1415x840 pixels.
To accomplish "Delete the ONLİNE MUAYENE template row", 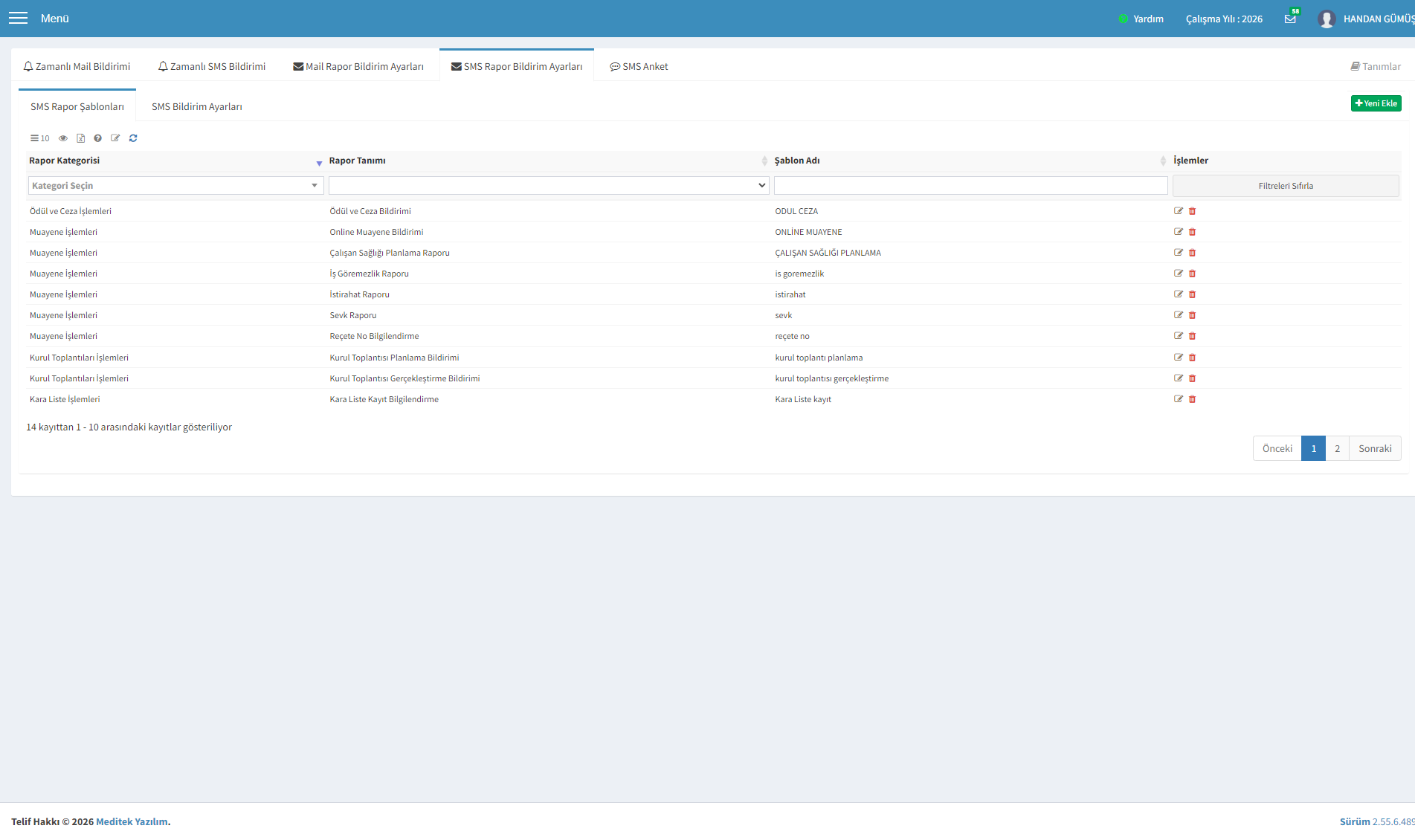I will [1192, 232].
